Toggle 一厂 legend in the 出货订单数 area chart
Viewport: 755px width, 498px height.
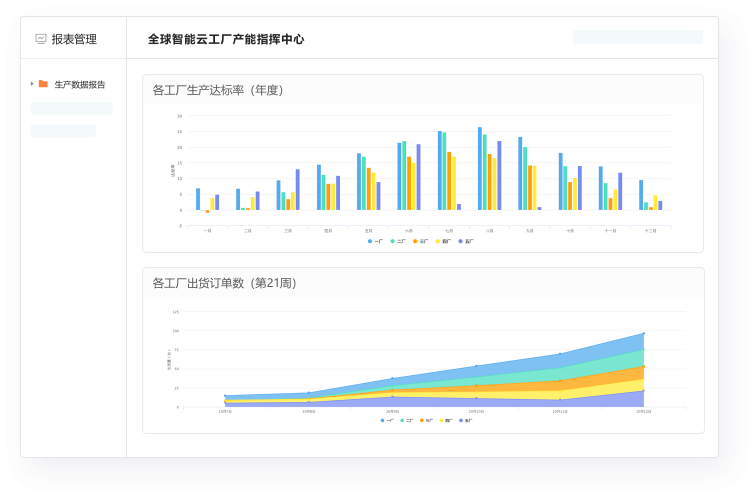pos(387,420)
